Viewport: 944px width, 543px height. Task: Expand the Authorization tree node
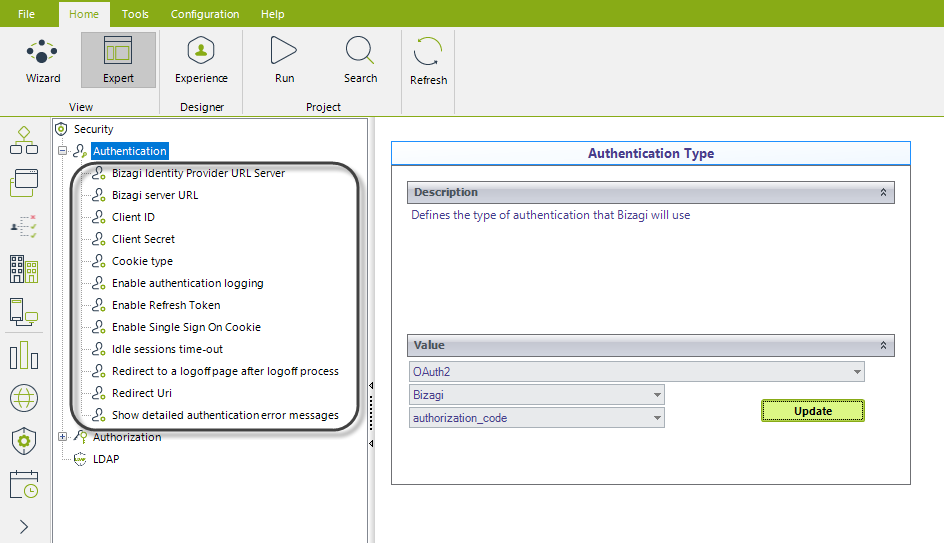62,437
